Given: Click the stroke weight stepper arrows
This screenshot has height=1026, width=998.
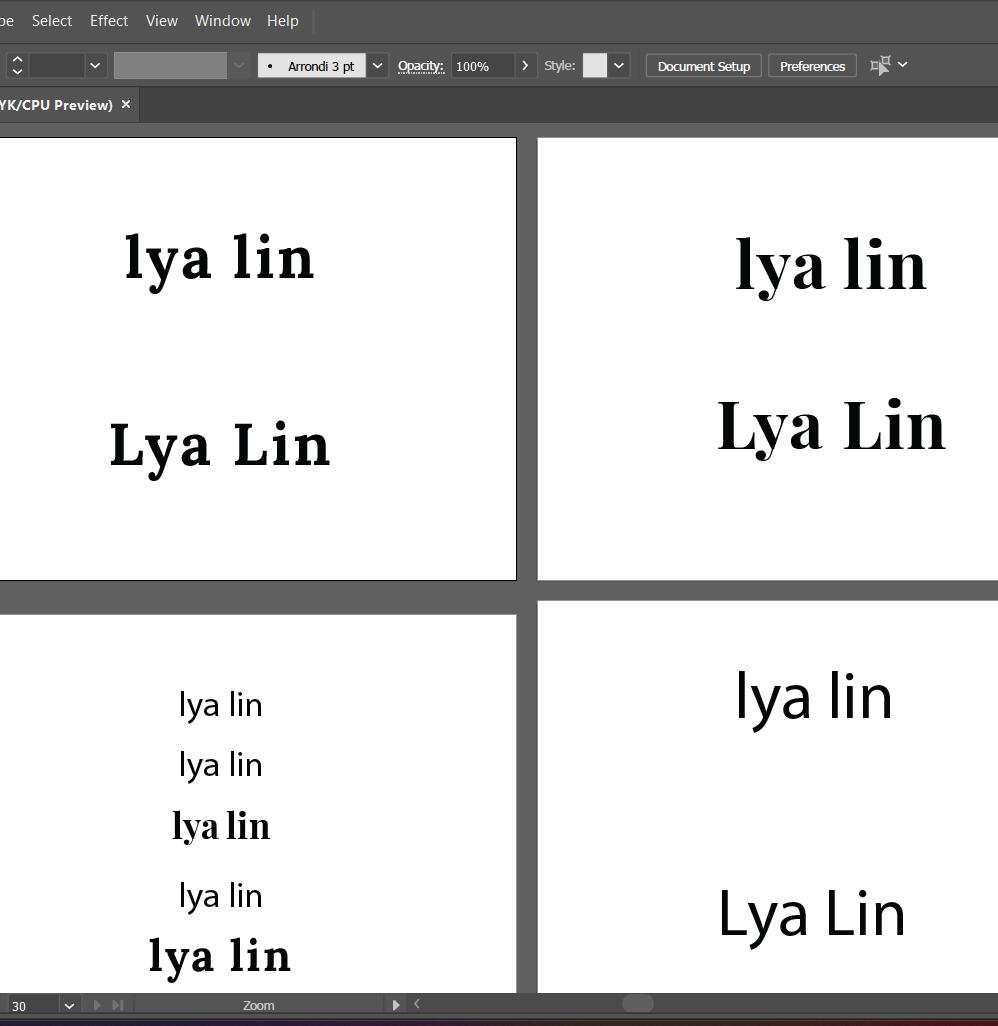Looking at the screenshot, I should 17,66.
